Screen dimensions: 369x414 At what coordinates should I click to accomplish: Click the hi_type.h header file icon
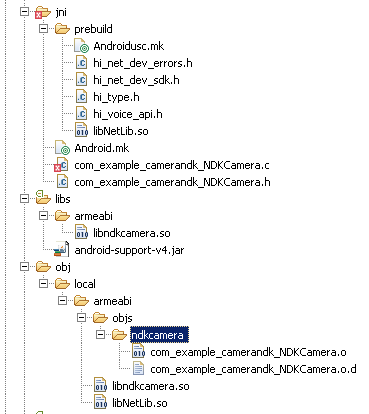81,97
